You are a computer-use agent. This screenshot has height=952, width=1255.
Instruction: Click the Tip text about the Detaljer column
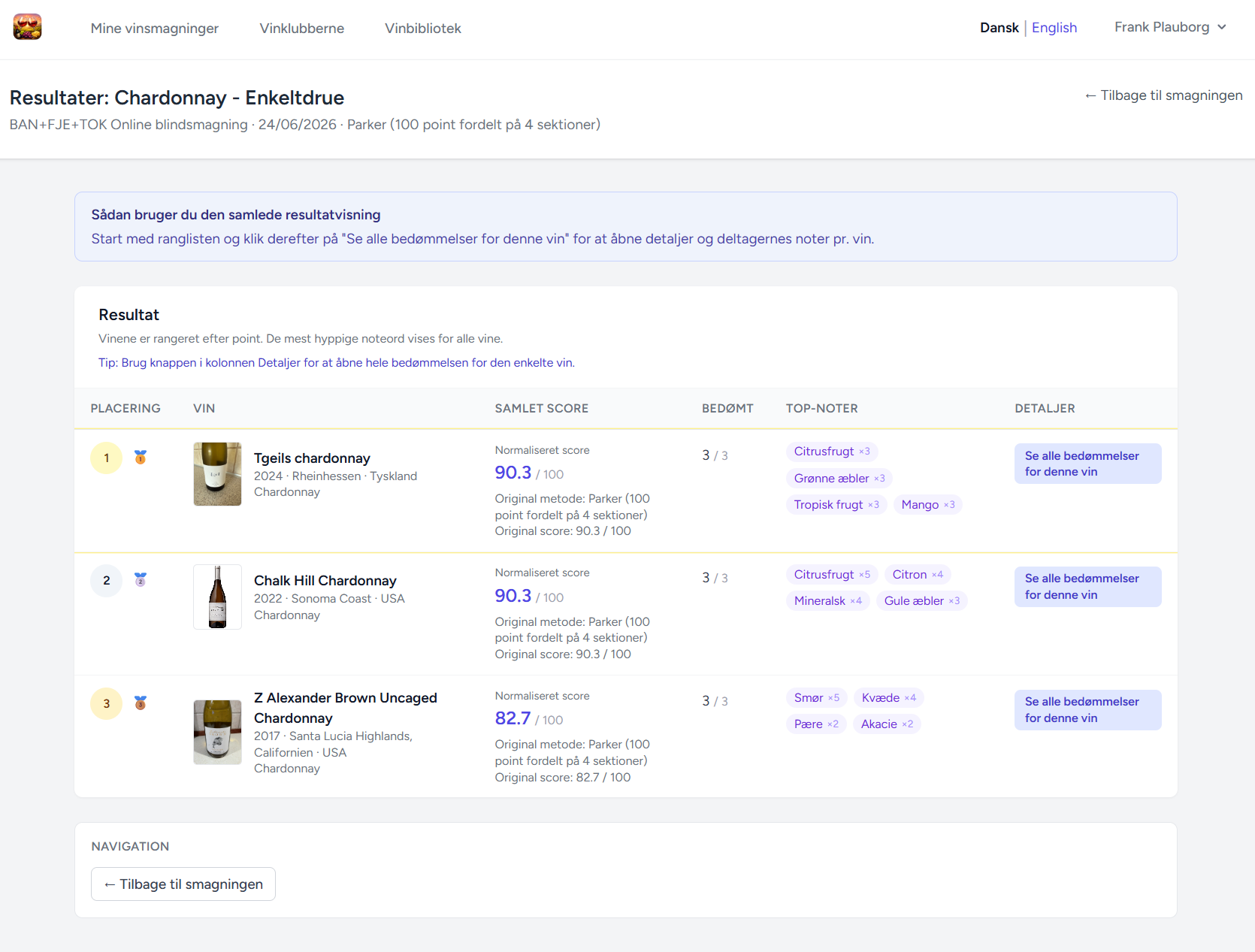337,363
